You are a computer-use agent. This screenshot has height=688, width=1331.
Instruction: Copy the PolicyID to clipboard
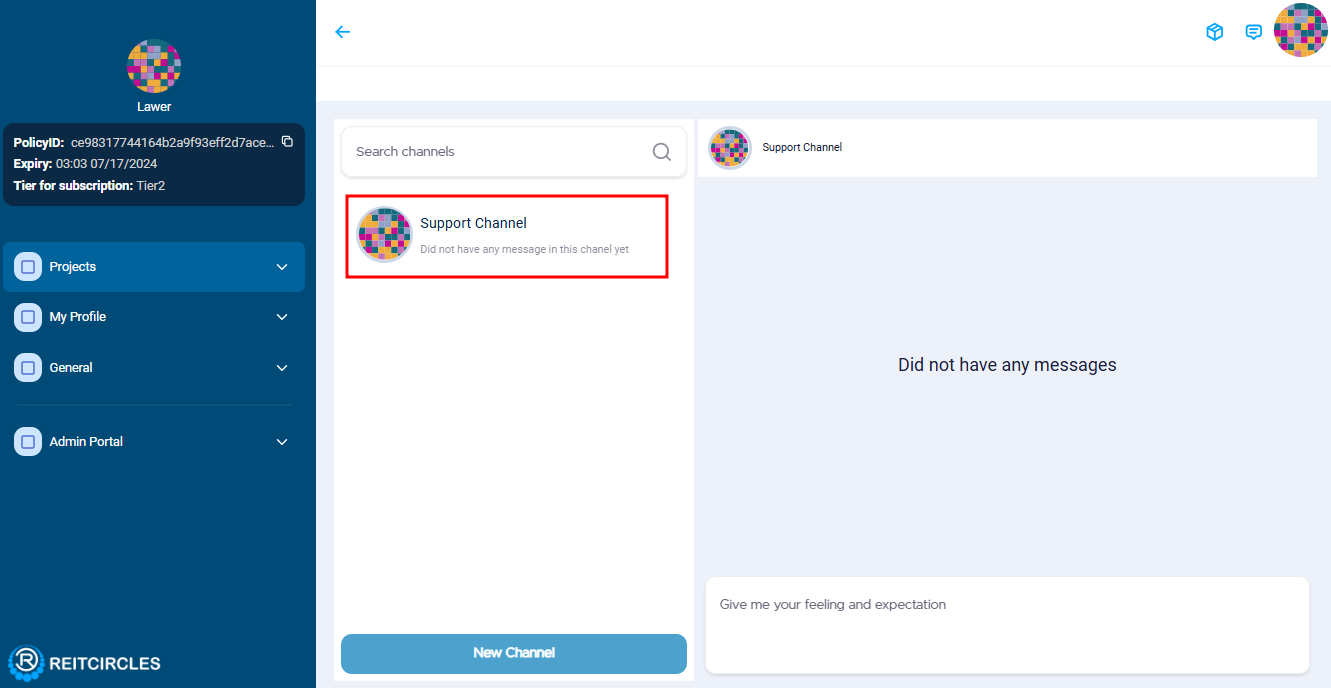(x=287, y=142)
